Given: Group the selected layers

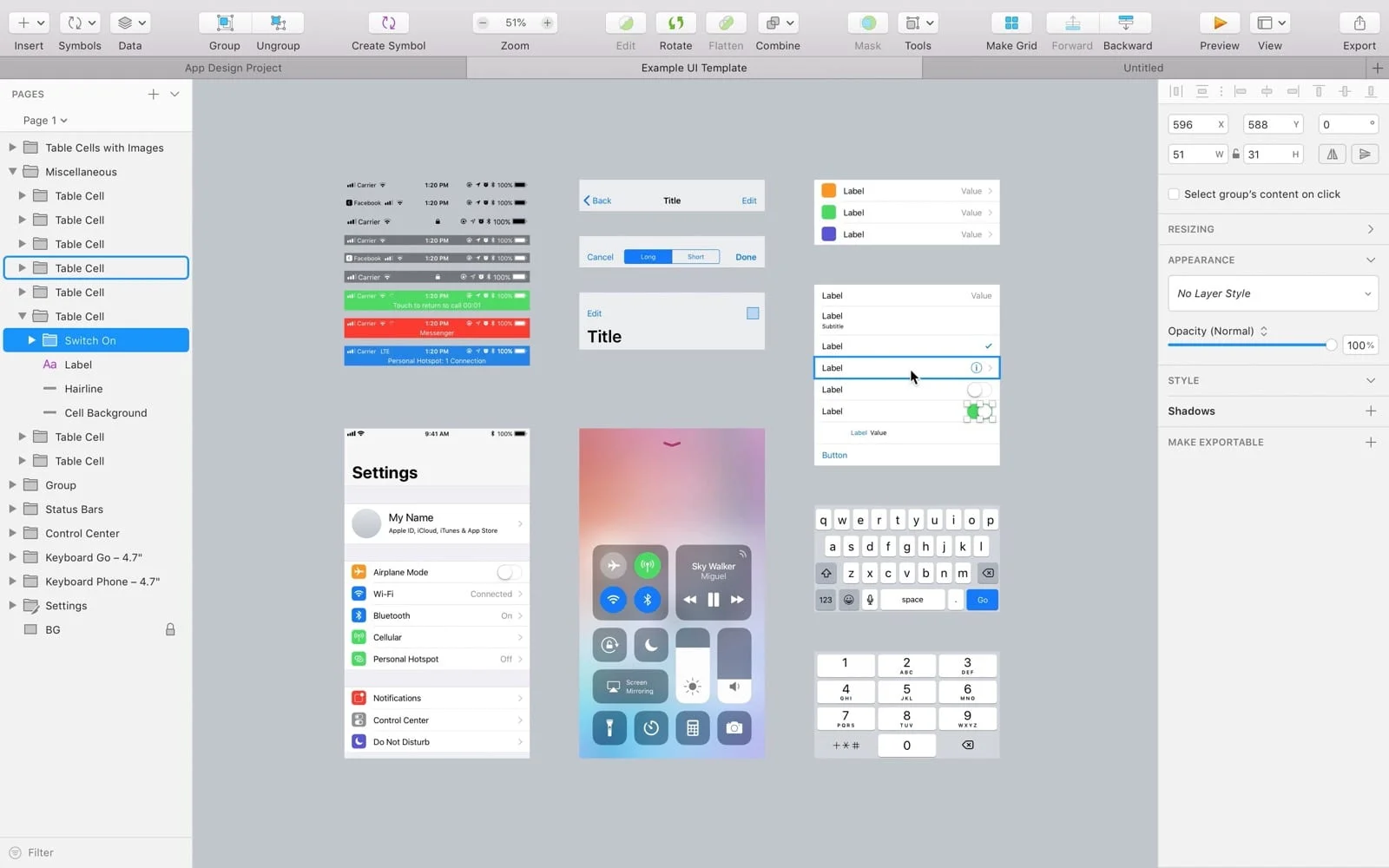Looking at the screenshot, I should tap(225, 23).
